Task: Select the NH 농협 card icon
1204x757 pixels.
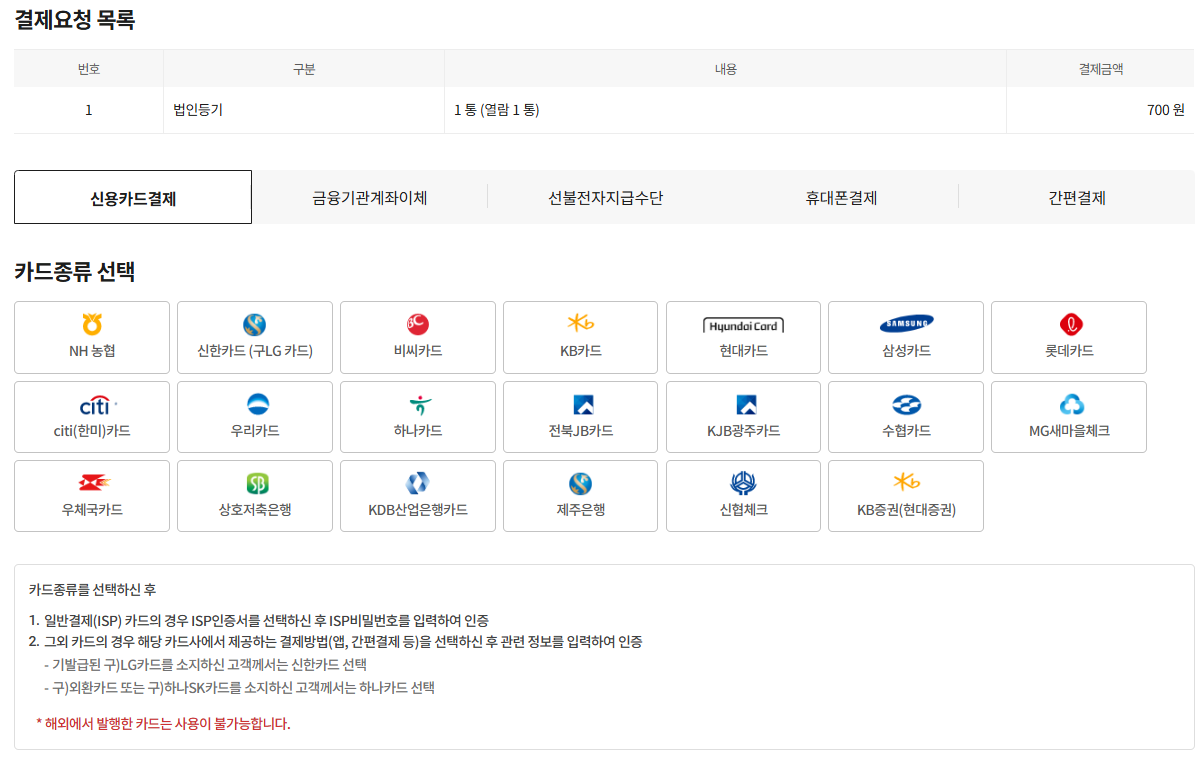Action: pyautogui.click(x=92, y=325)
